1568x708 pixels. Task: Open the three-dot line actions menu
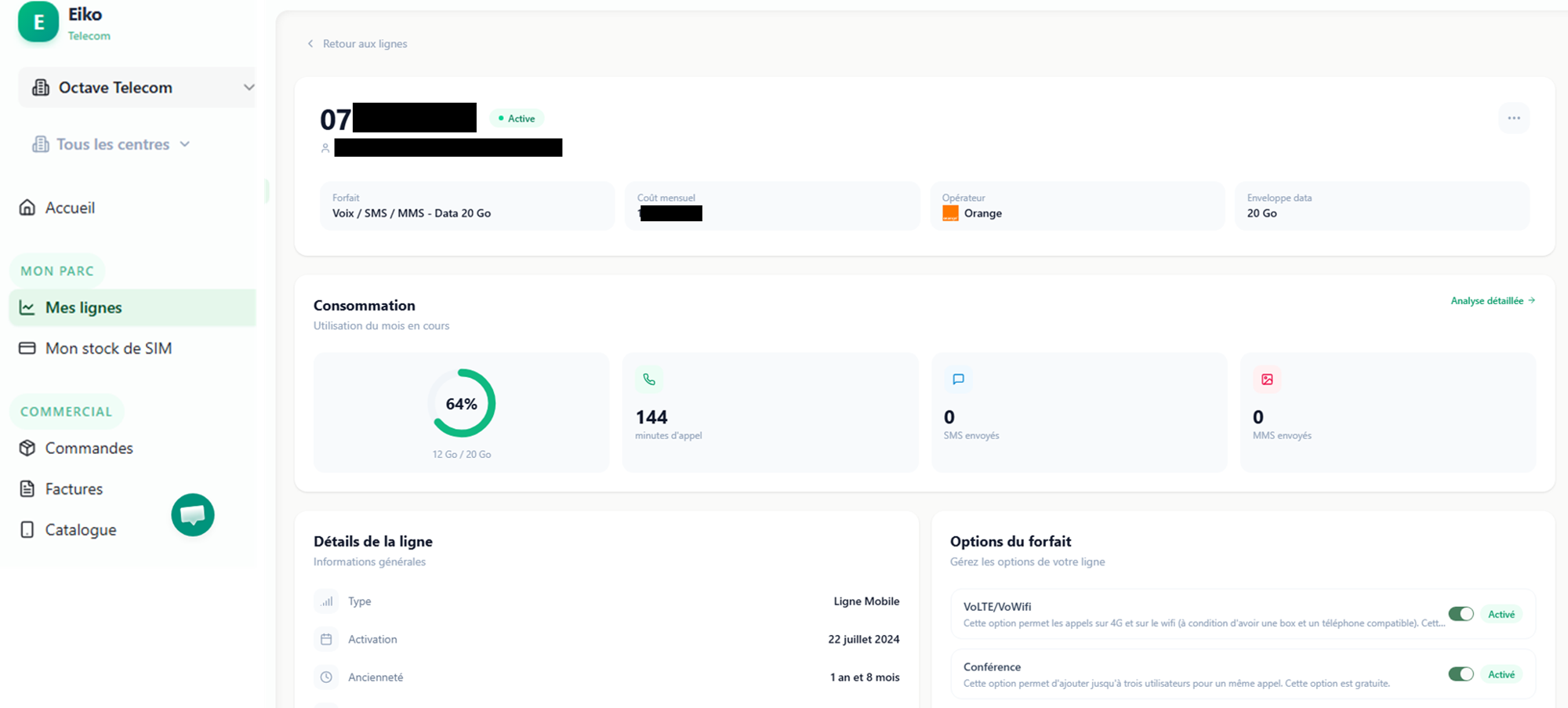coord(1513,118)
